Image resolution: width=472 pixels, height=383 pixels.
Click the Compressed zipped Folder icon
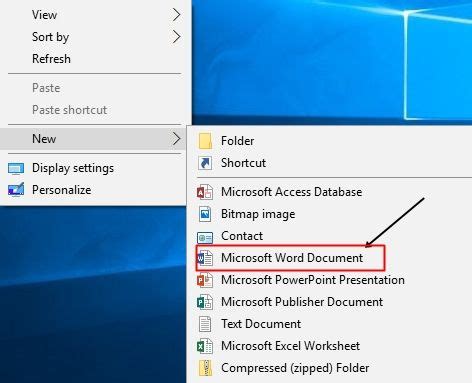(x=205, y=368)
